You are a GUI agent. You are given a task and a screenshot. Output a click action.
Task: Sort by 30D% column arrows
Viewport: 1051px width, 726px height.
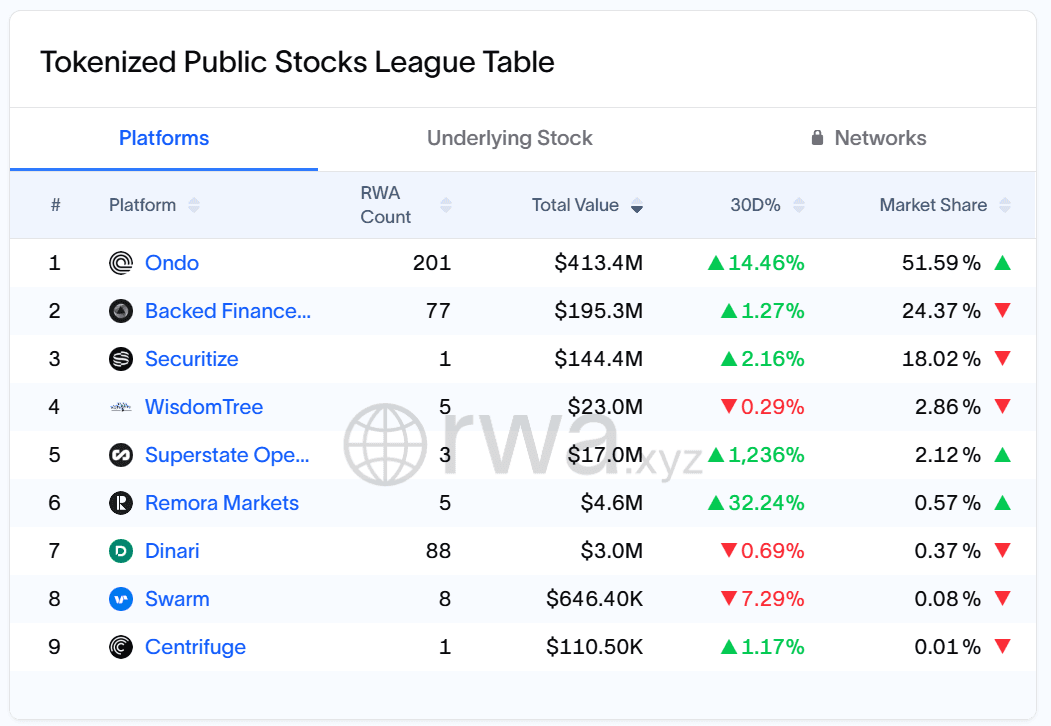click(799, 205)
